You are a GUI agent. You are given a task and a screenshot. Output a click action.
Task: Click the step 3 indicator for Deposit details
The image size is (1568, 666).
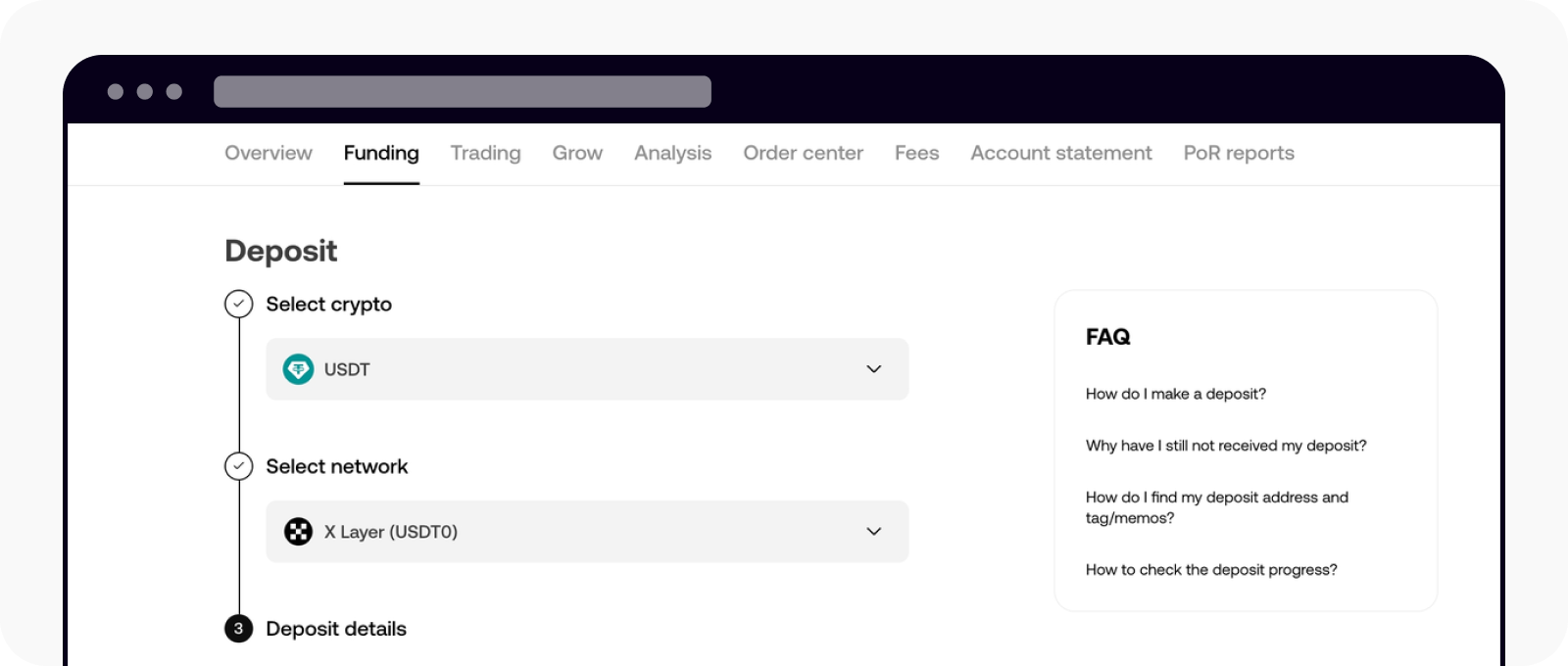tap(238, 630)
